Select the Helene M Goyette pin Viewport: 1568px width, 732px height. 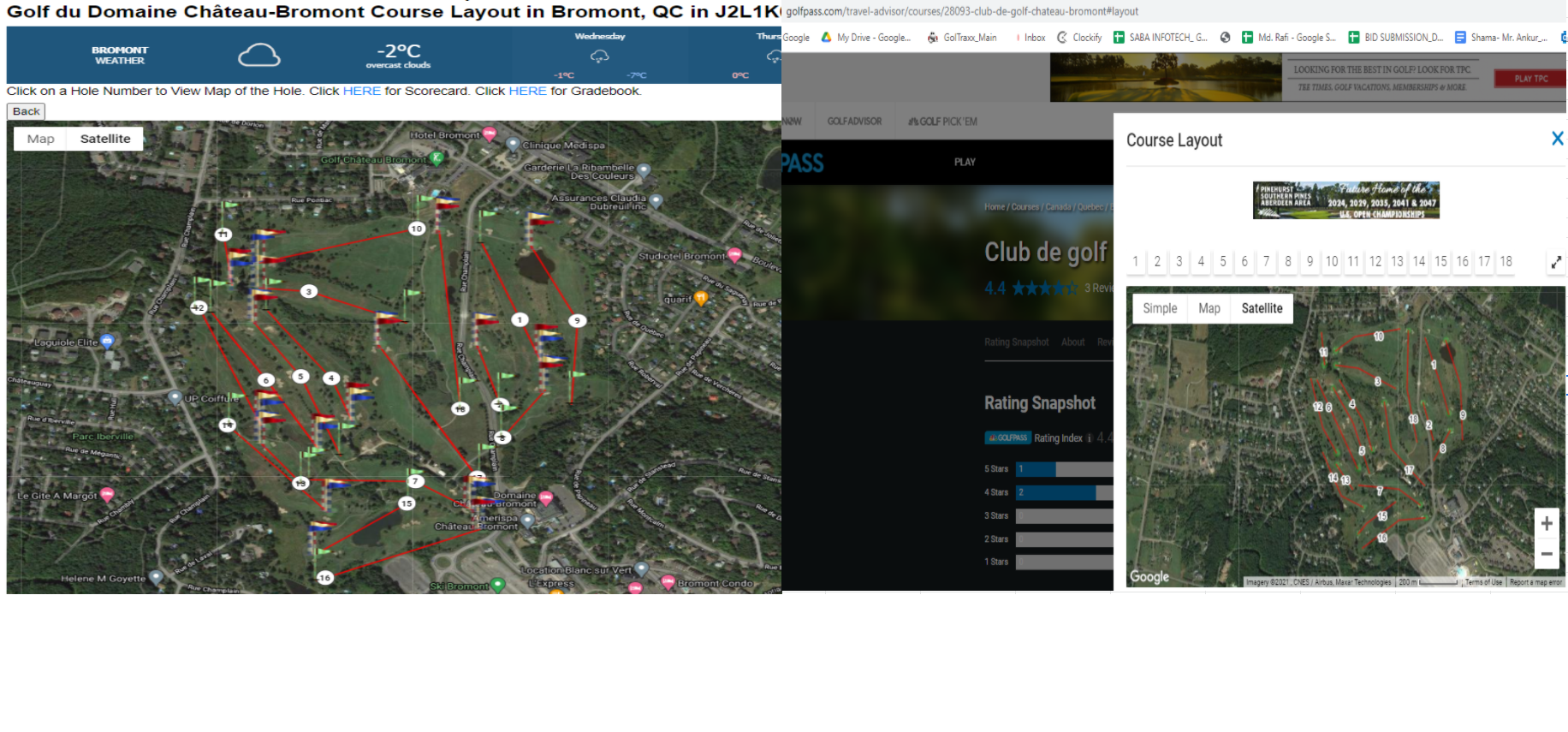pyautogui.click(x=156, y=577)
